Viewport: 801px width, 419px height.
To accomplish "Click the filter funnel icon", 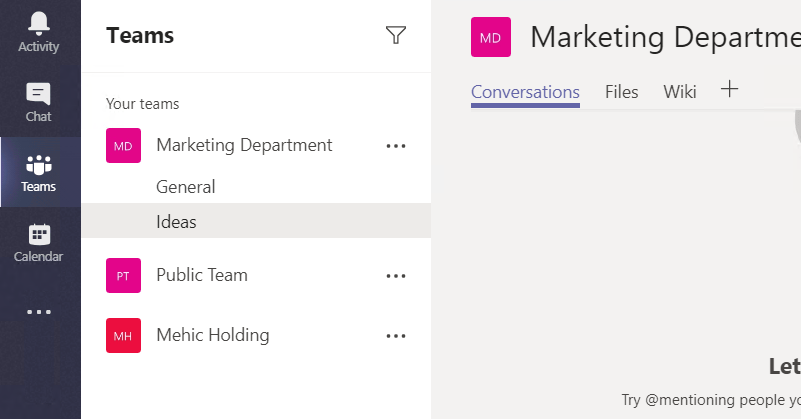I will pyautogui.click(x=396, y=36).
